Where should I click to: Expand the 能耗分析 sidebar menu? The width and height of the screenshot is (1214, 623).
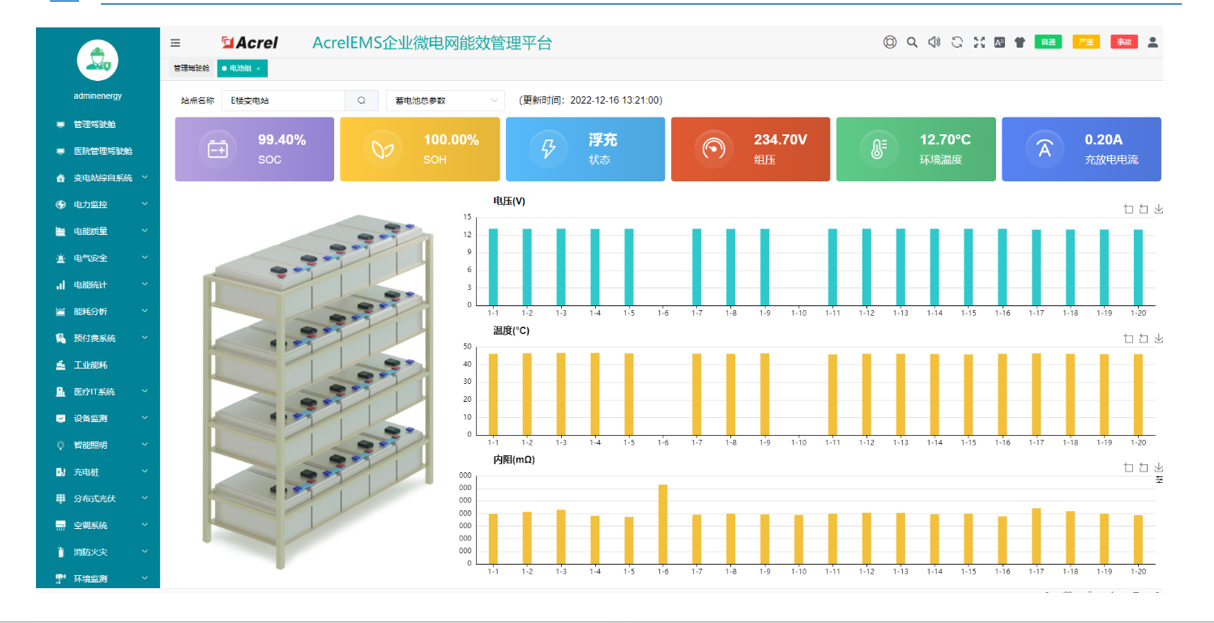click(x=98, y=311)
